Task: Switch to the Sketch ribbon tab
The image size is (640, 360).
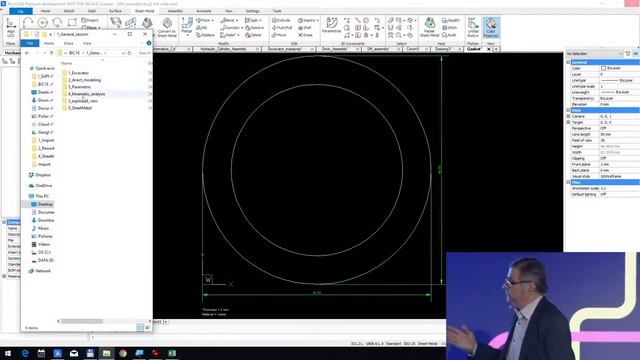Action: [69, 11]
